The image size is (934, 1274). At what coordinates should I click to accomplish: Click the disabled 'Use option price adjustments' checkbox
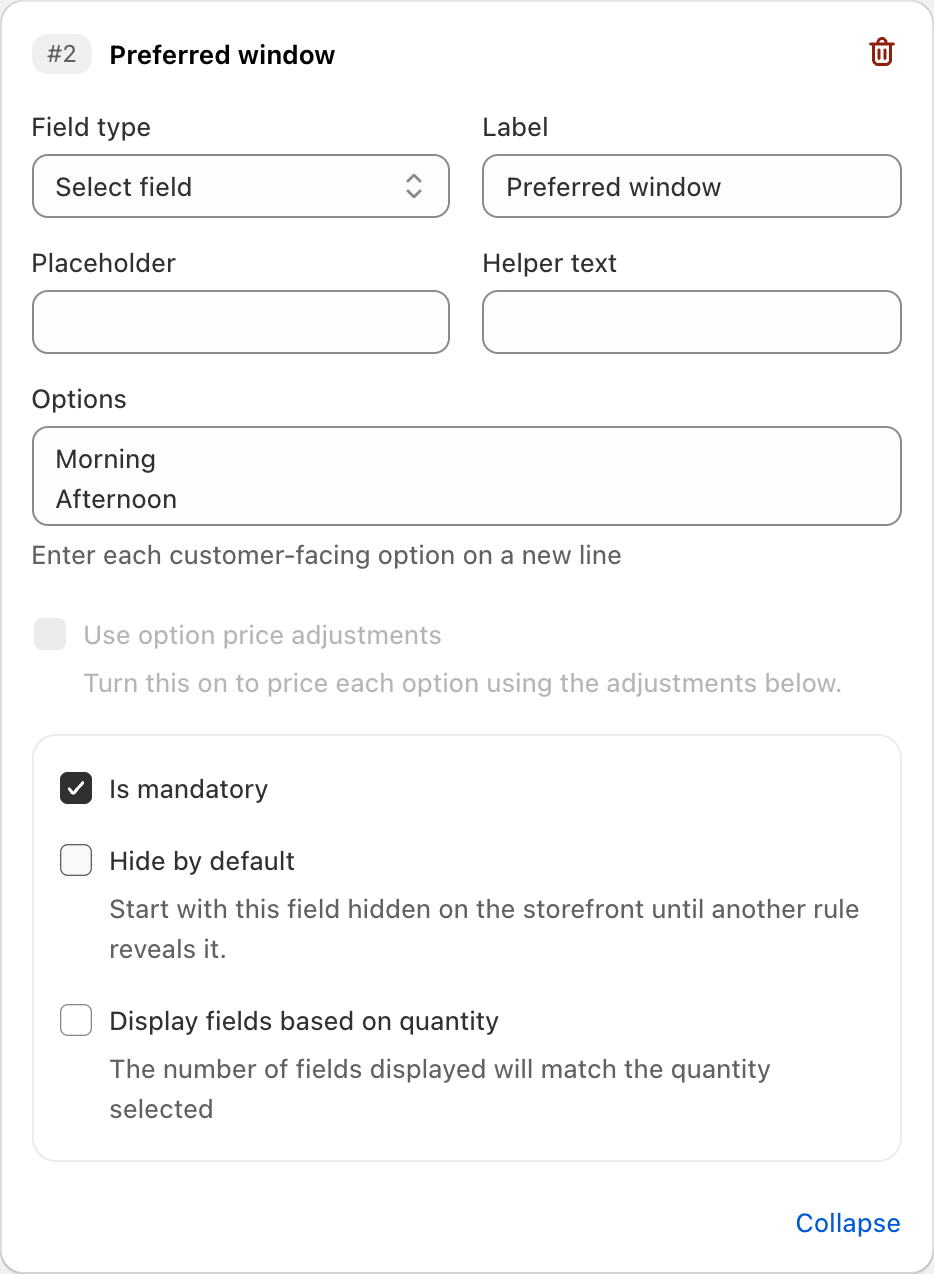(50, 634)
